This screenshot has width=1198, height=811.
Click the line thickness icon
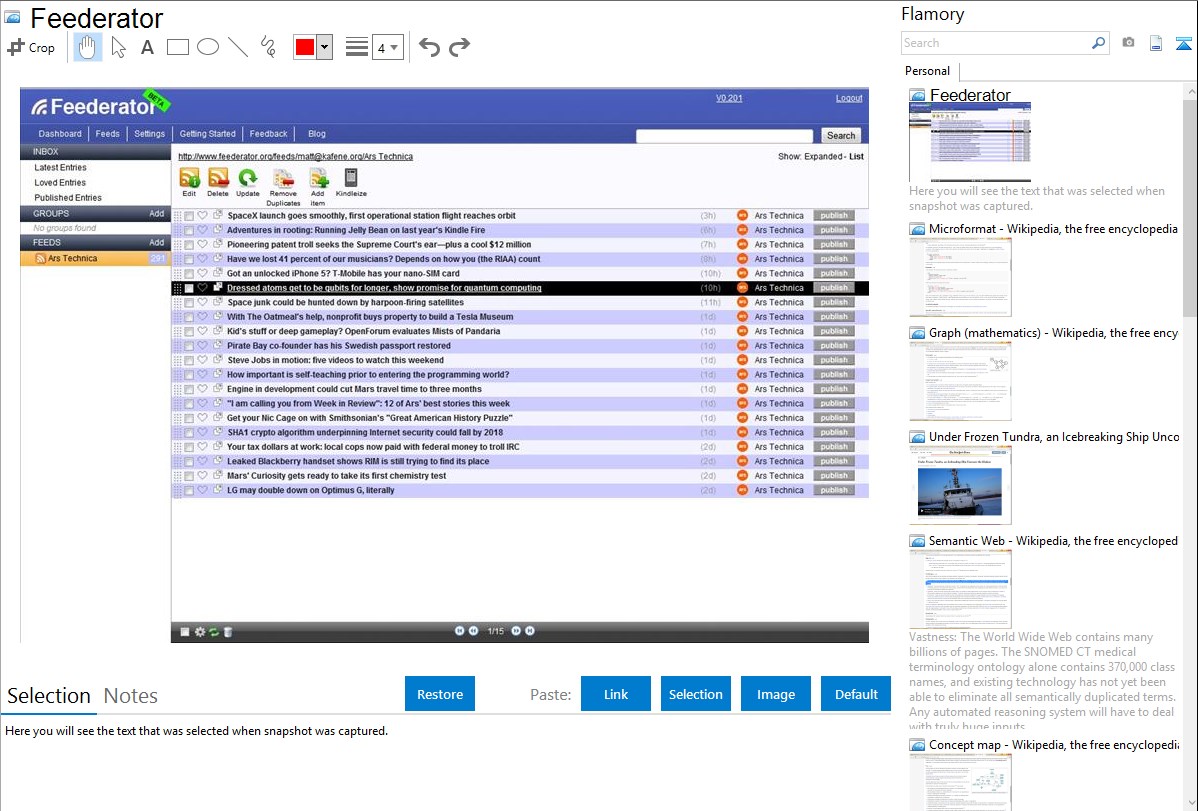(x=356, y=47)
